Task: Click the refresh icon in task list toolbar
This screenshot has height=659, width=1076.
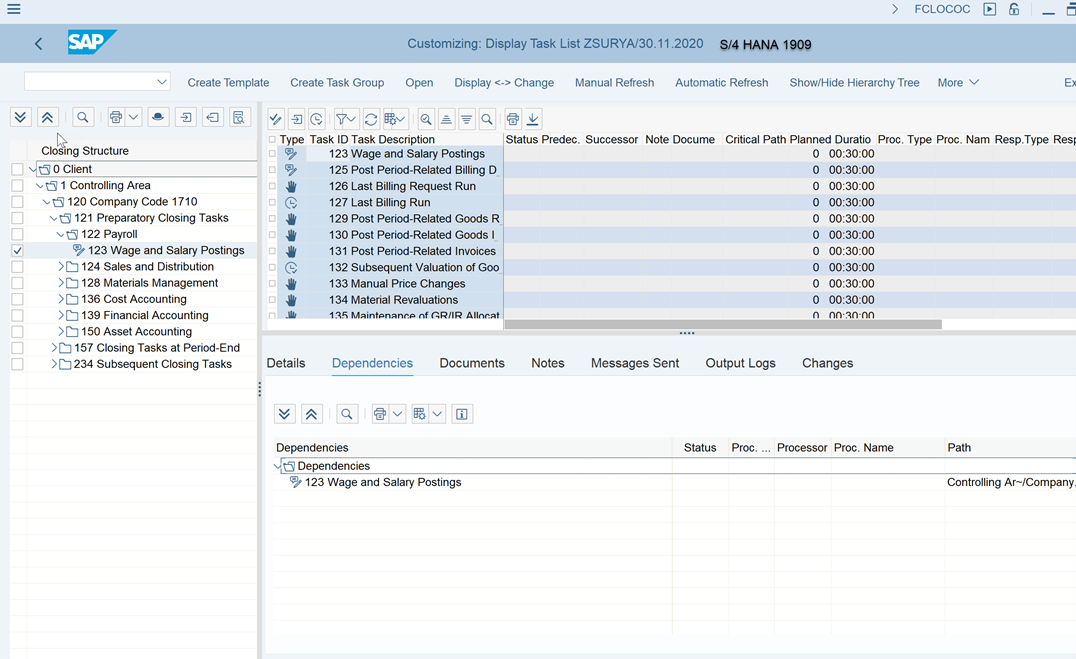Action: [x=371, y=119]
